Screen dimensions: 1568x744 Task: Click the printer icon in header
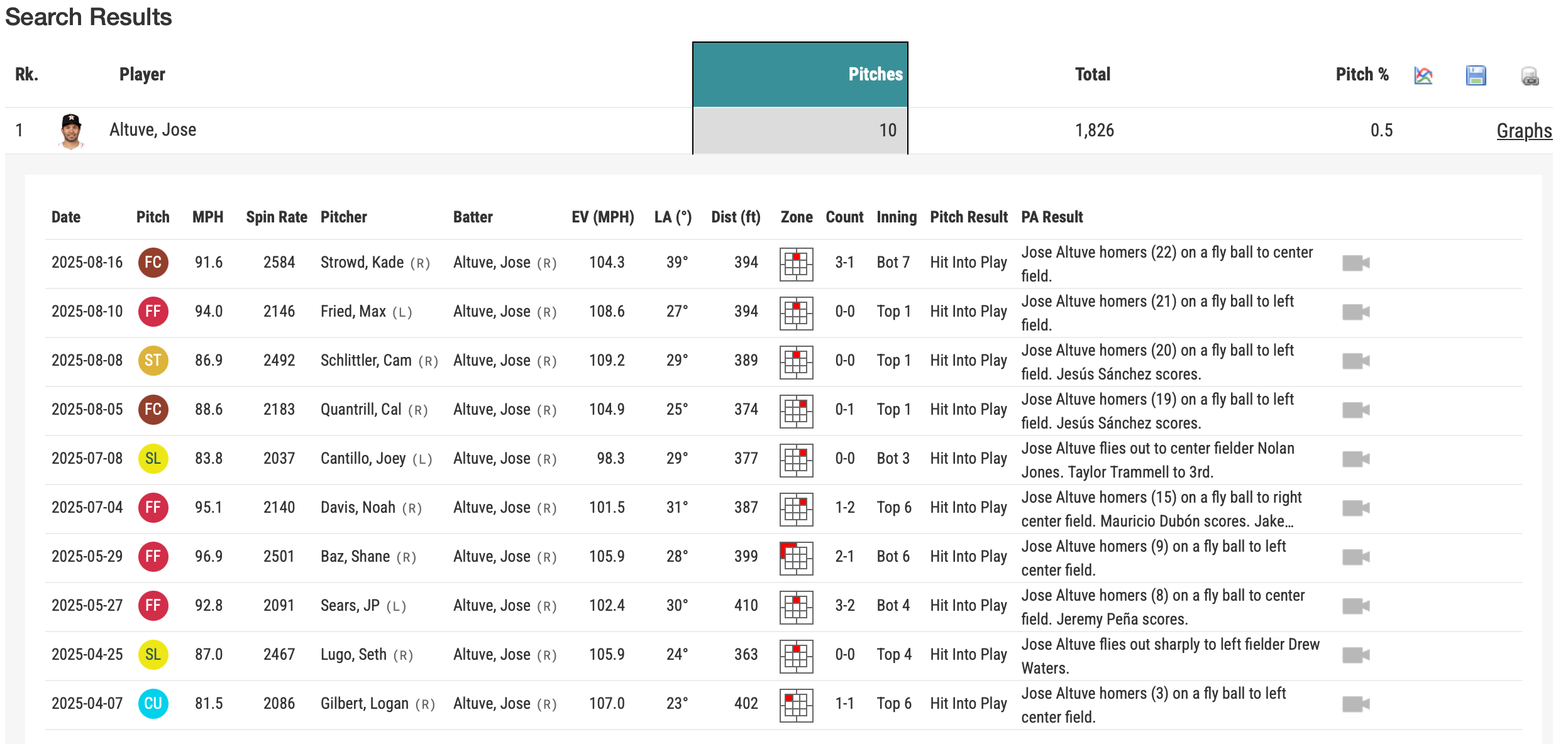pyautogui.click(x=1529, y=77)
